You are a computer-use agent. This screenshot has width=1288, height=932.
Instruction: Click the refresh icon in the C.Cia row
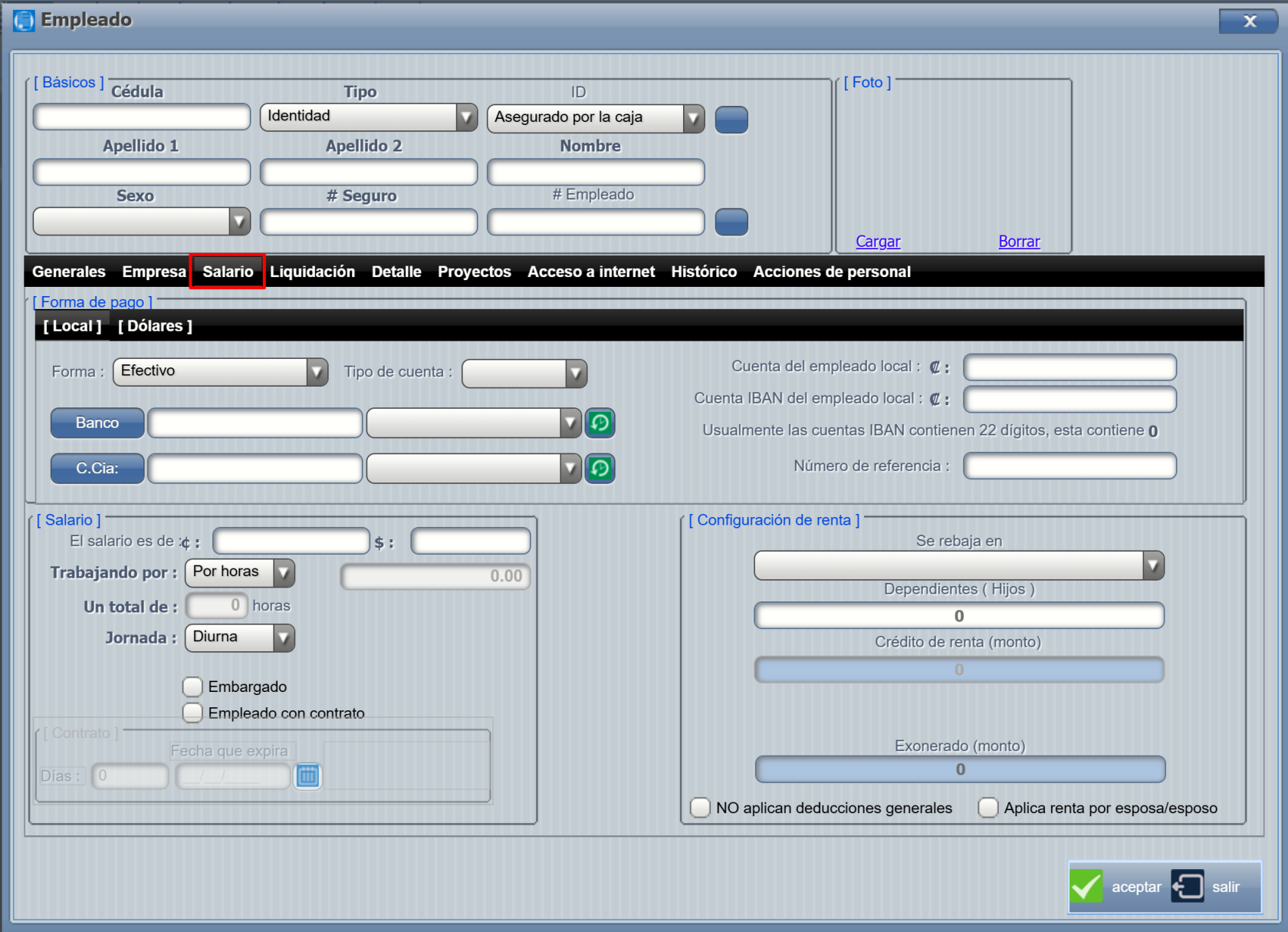pos(600,468)
